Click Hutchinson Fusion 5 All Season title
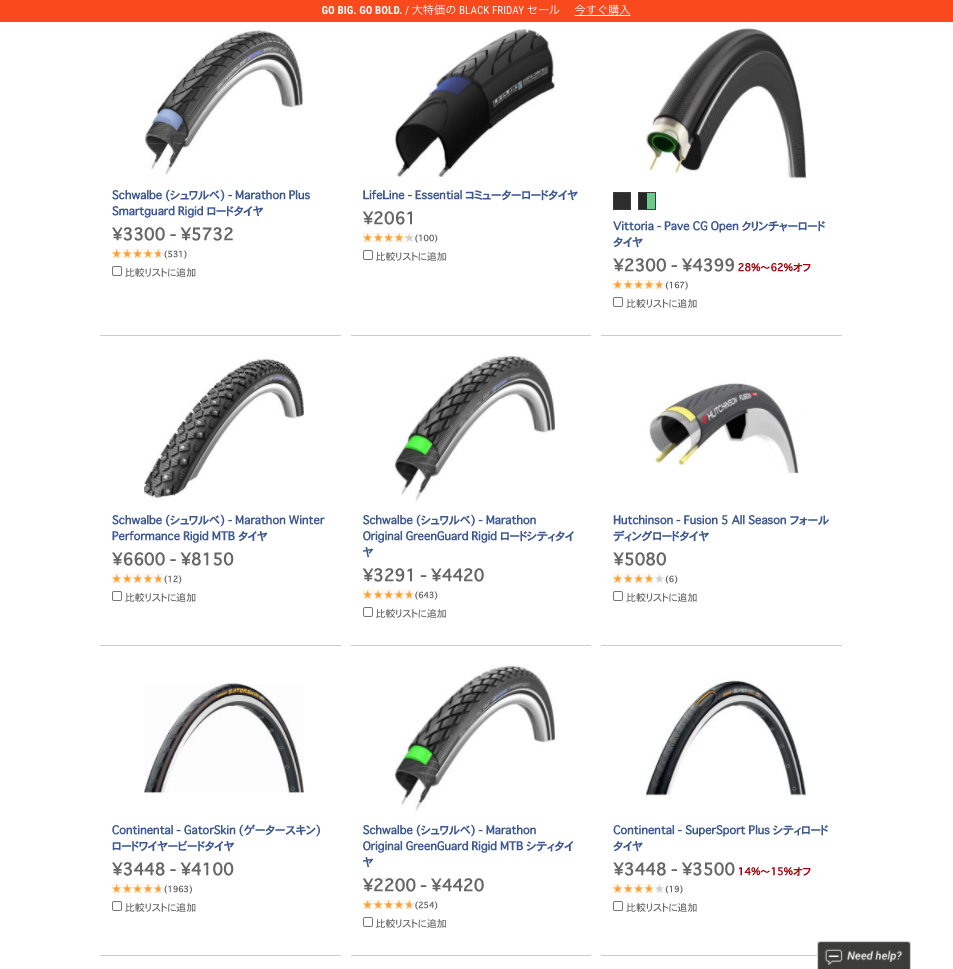Image resolution: width=953 pixels, height=969 pixels. (x=721, y=528)
